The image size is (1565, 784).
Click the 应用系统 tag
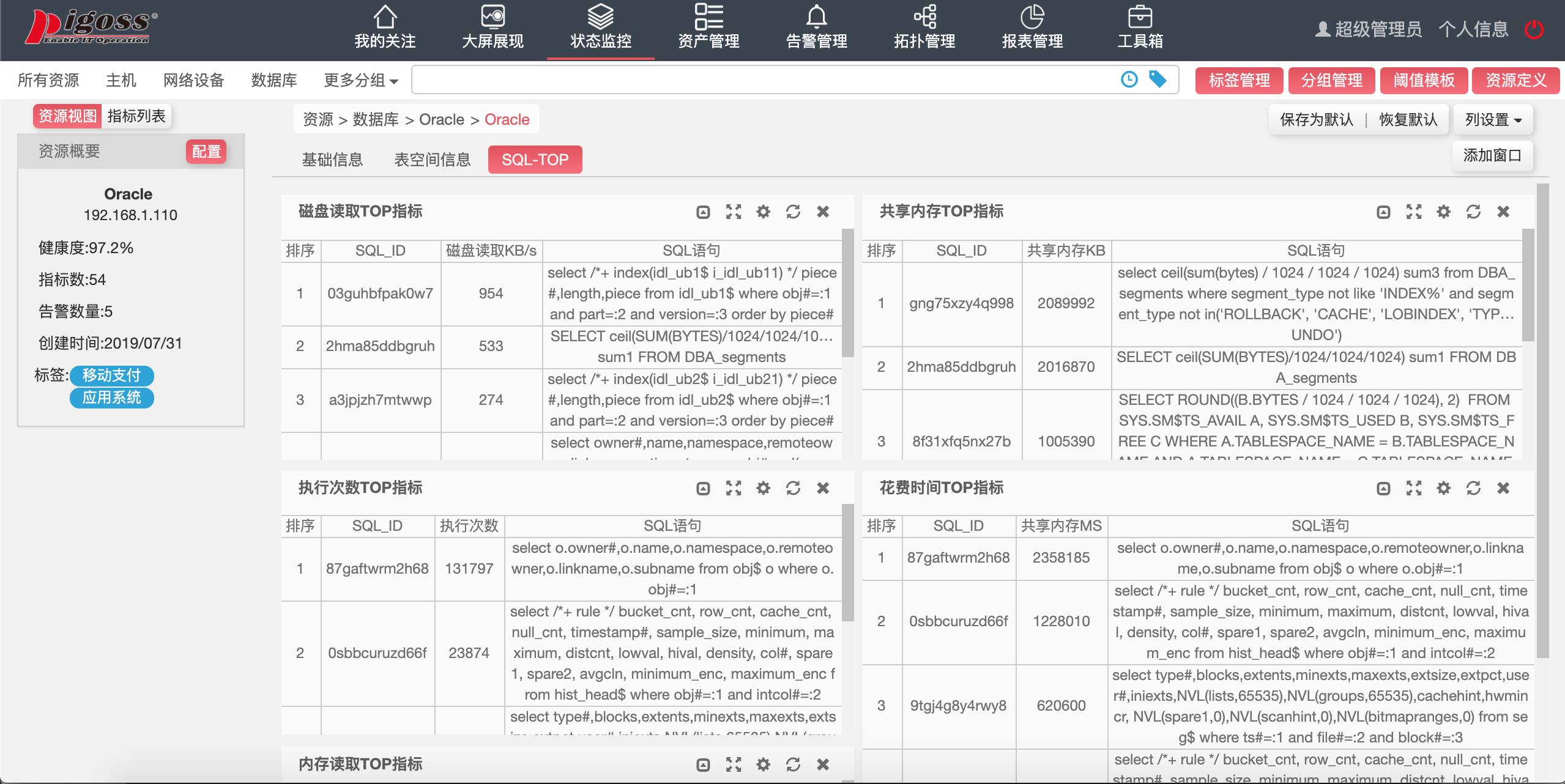[x=111, y=398]
